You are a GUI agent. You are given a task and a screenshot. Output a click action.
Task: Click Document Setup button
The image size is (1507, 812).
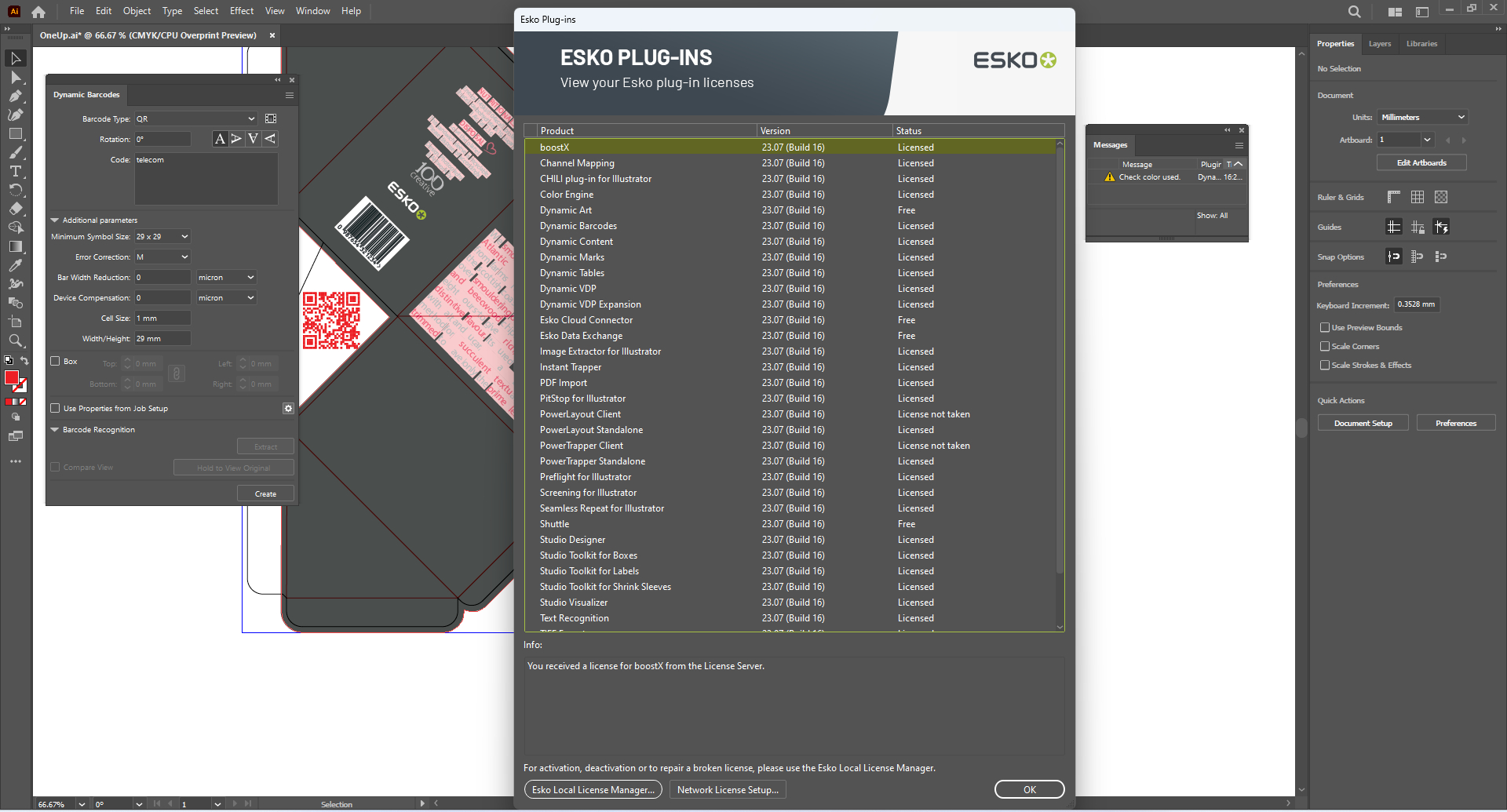coord(1363,424)
